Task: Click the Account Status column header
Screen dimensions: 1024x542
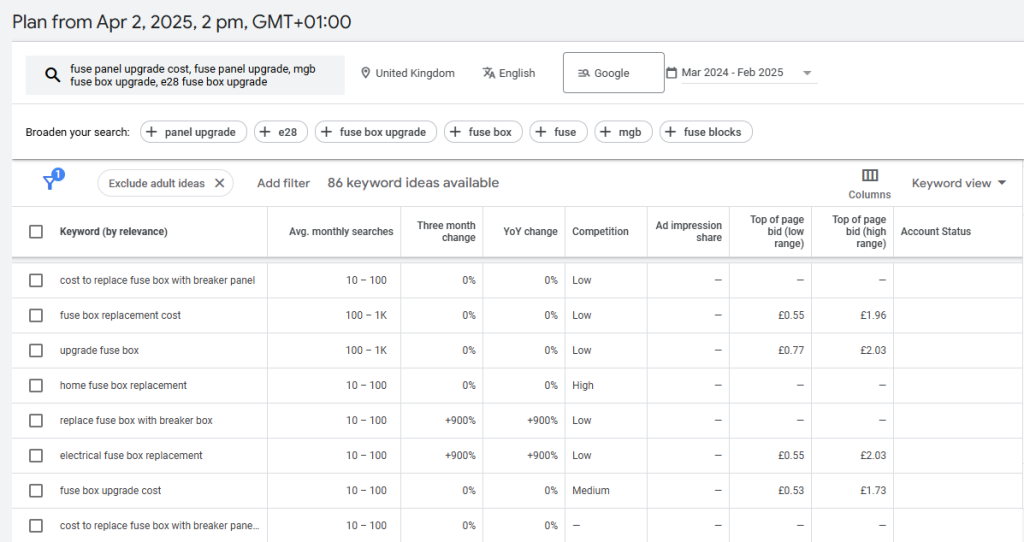Action: [935, 232]
